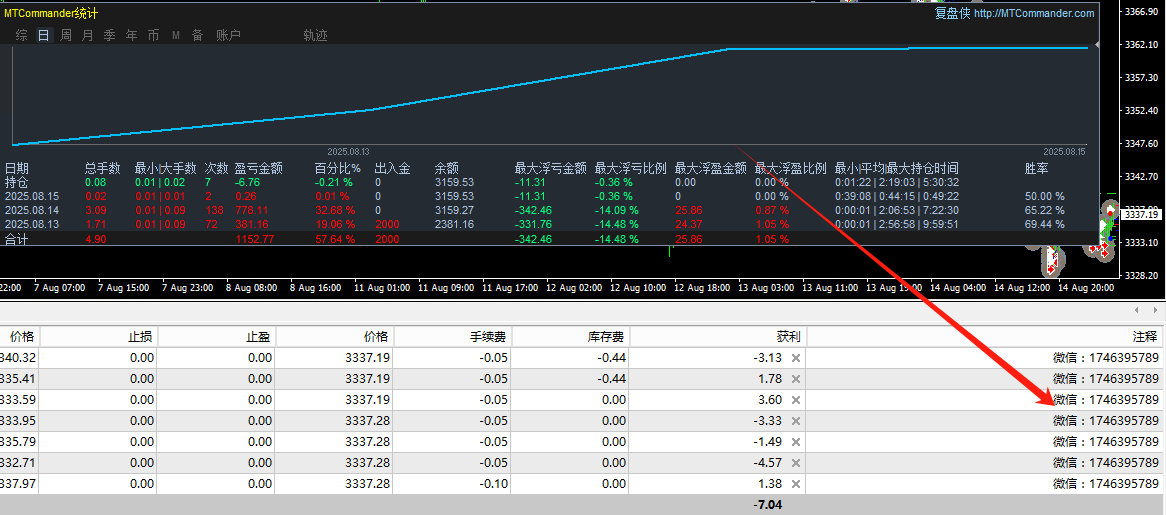The height and width of the screenshot is (515, 1166).
Task: Close the order with profit 1.78
Action: pos(795,378)
